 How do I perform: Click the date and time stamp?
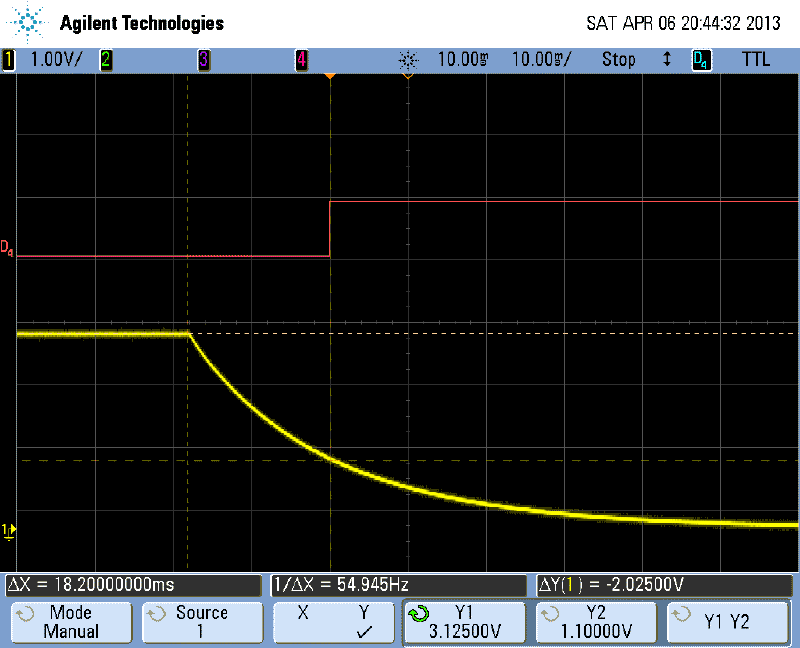tap(683, 23)
